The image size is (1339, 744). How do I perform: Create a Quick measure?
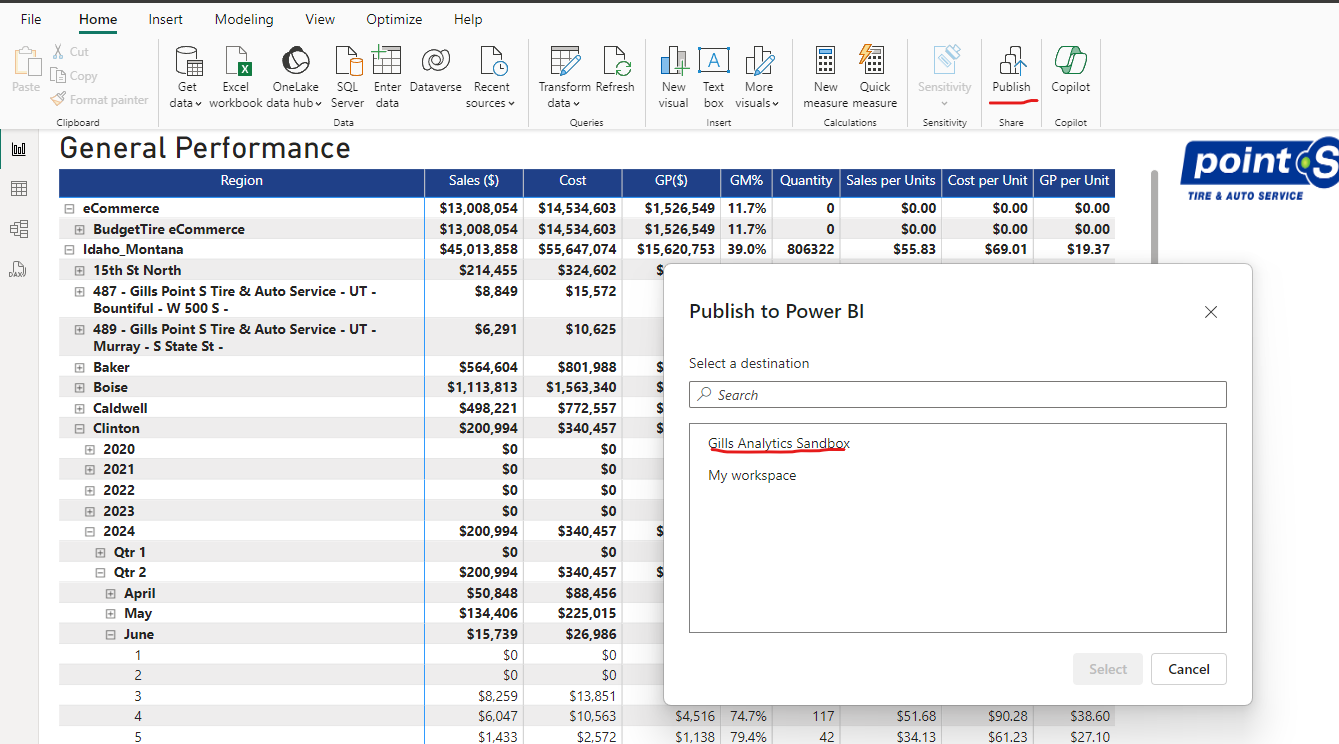pos(874,77)
